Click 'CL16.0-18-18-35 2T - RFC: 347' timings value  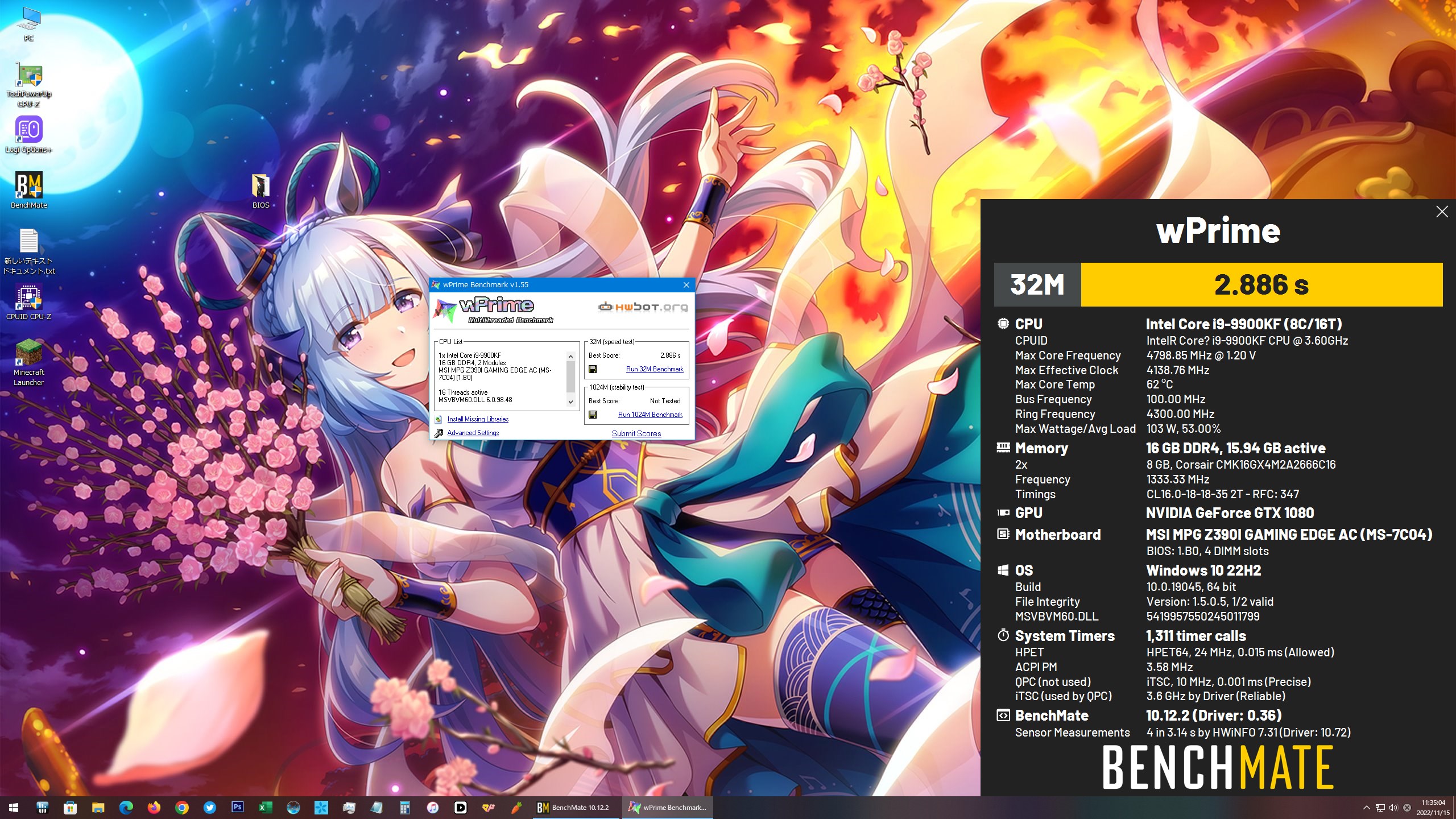1223,494
